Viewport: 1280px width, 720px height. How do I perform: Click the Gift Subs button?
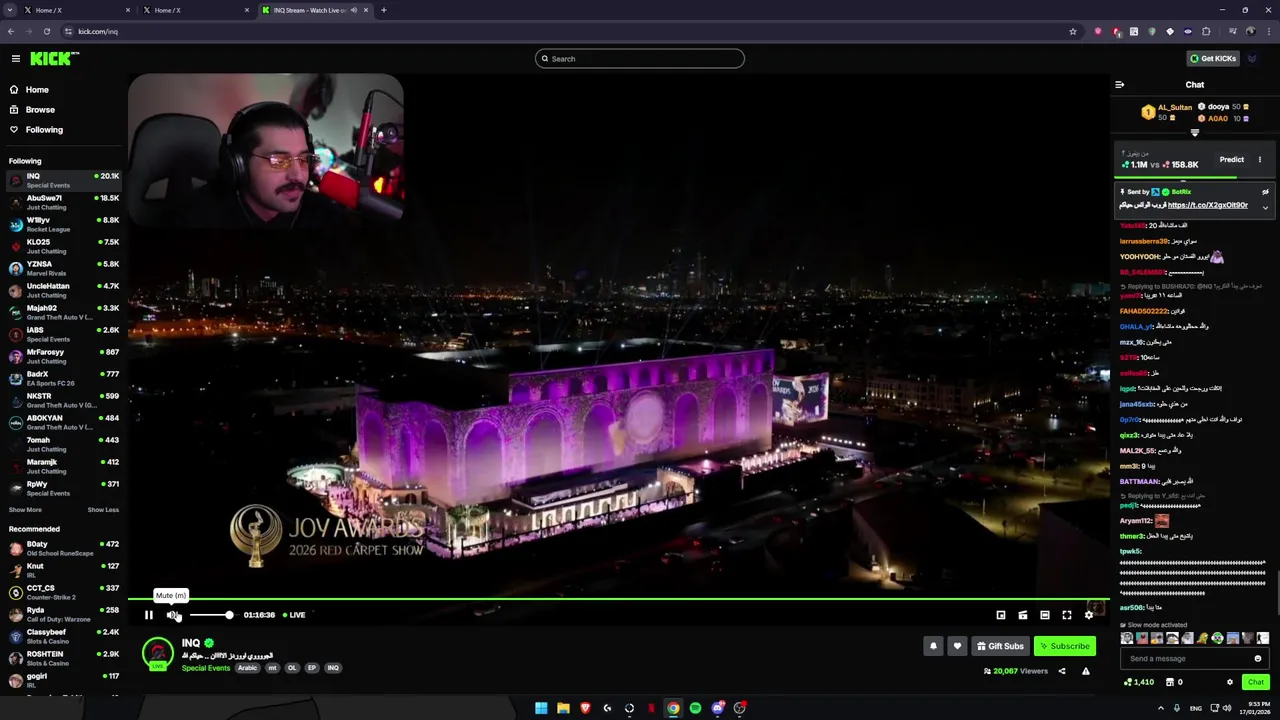pyautogui.click(x=1000, y=646)
